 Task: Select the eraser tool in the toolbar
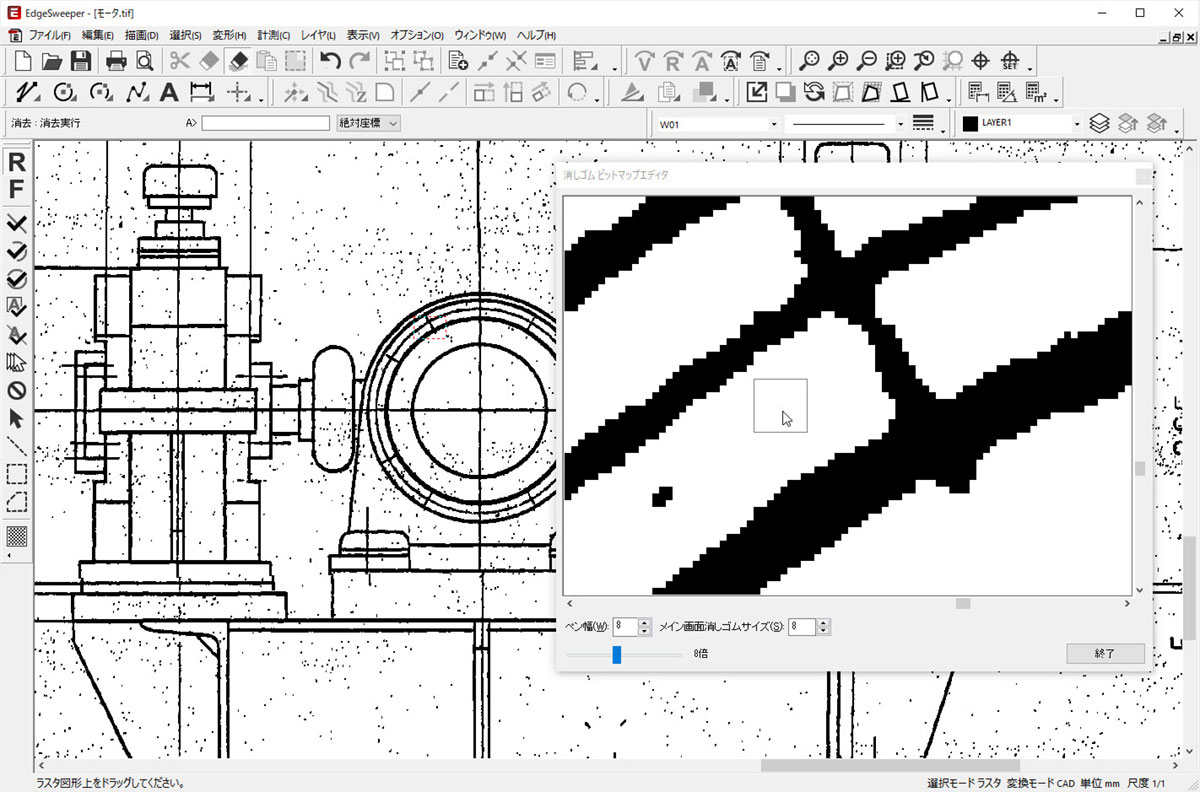[x=238, y=60]
